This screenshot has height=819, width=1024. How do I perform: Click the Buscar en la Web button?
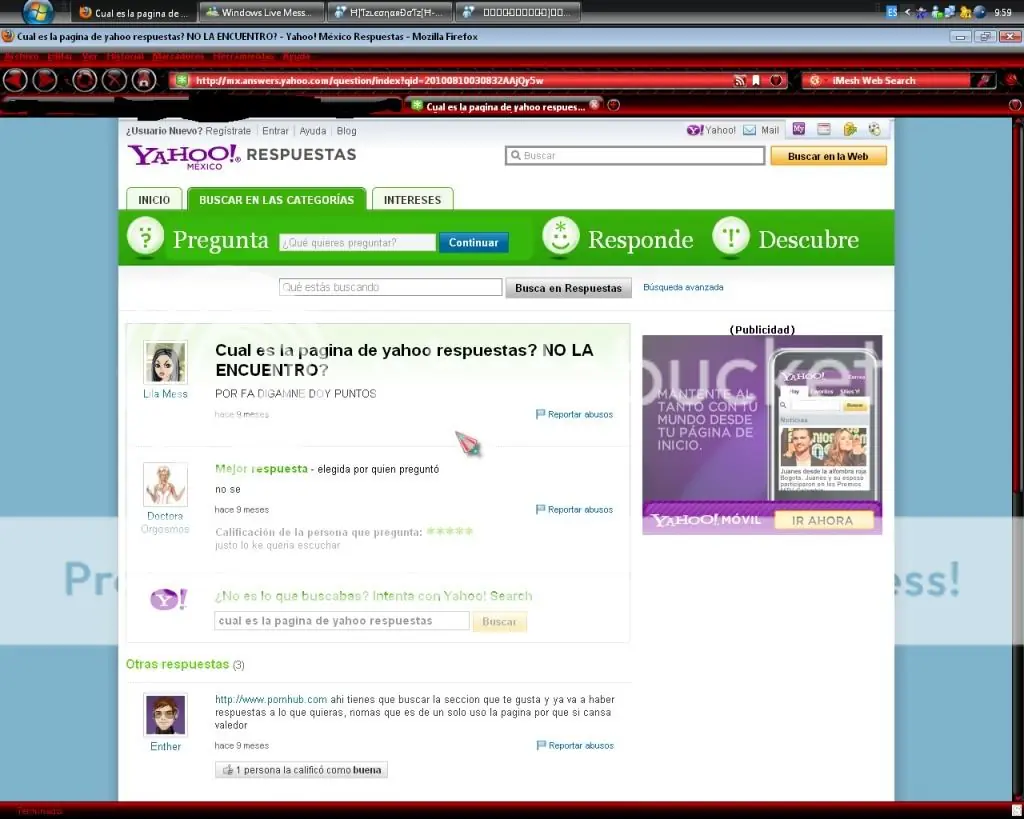click(828, 156)
